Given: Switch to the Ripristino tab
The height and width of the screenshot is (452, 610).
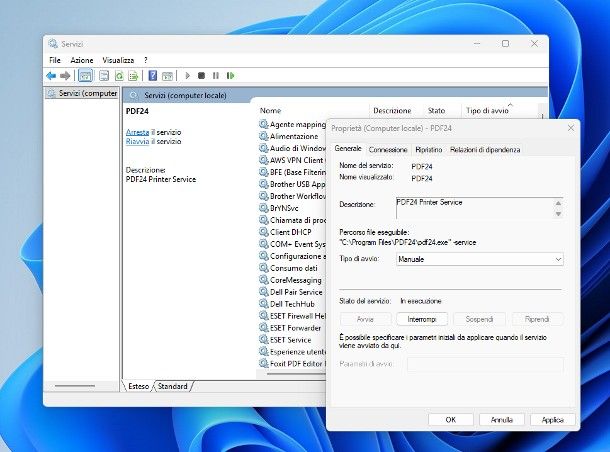Looking at the screenshot, I should pyautogui.click(x=429, y=150).
